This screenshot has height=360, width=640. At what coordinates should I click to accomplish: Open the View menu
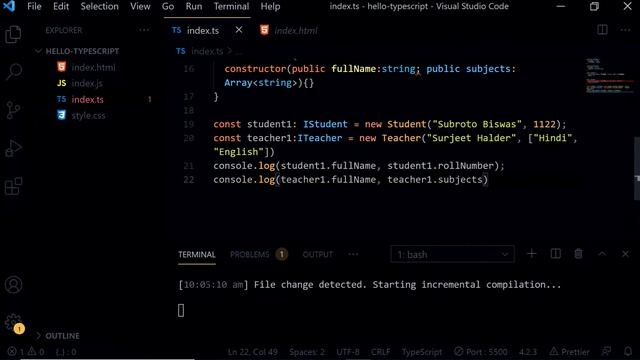[x=140, y=7]
